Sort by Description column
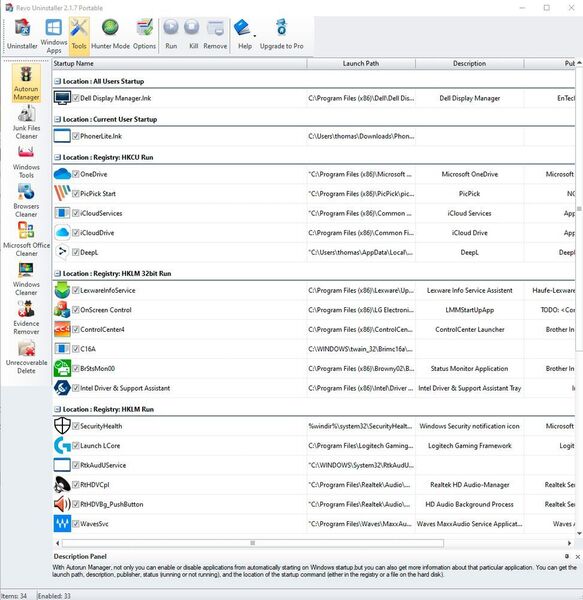The image size is (583, 600). tap(469, 64)
